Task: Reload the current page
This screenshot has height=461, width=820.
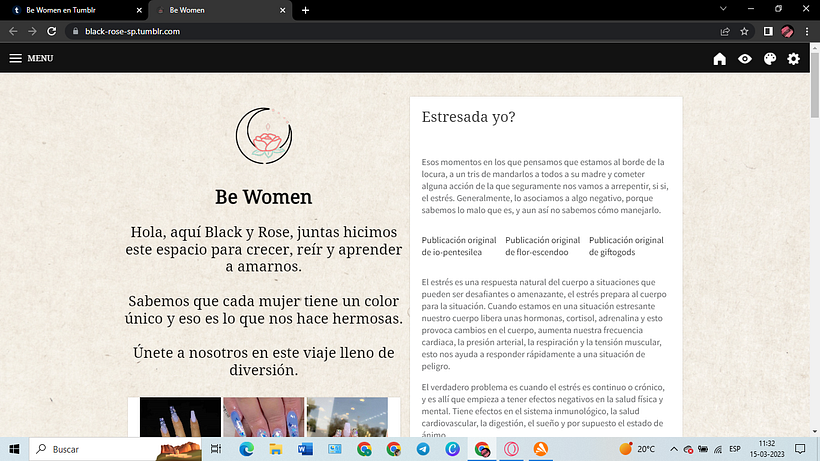Action: 51,31
